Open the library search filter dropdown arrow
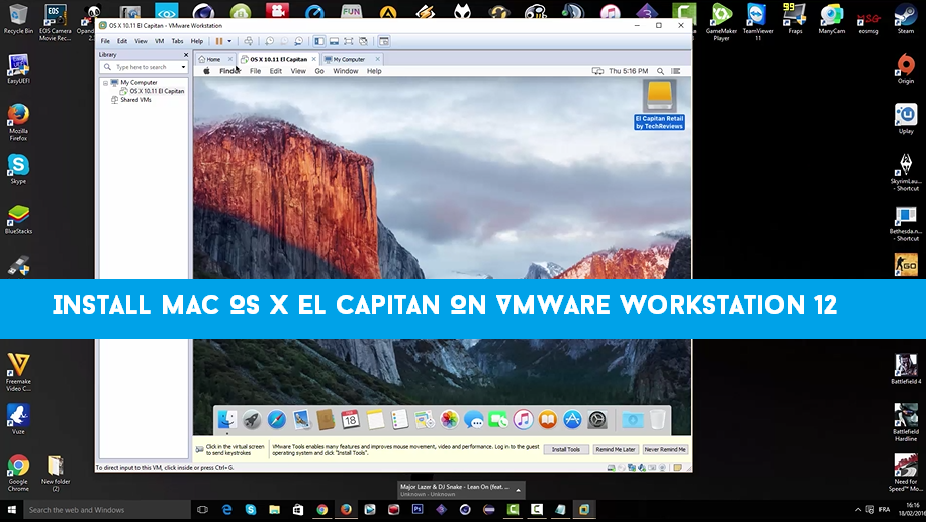This screenshot has width=926, height=522. point(183,67)
